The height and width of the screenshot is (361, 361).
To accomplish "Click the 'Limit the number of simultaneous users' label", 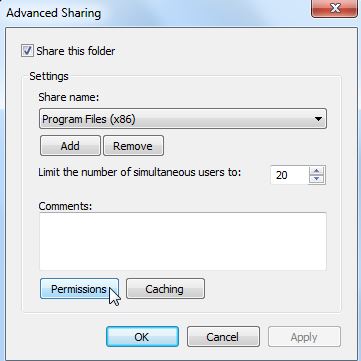I will [x=140, y=172].
